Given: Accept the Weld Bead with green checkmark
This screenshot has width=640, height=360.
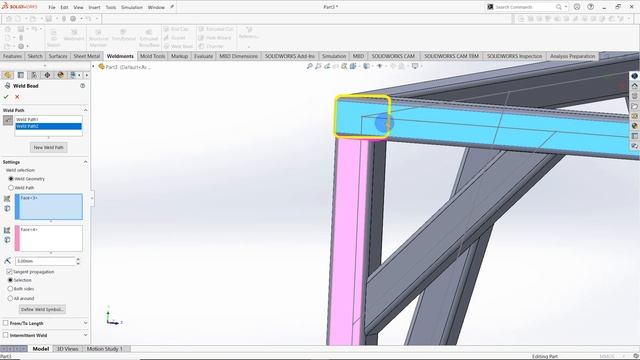Looking at the screenshot, I should pyautogui.click(x=6, y=97).
